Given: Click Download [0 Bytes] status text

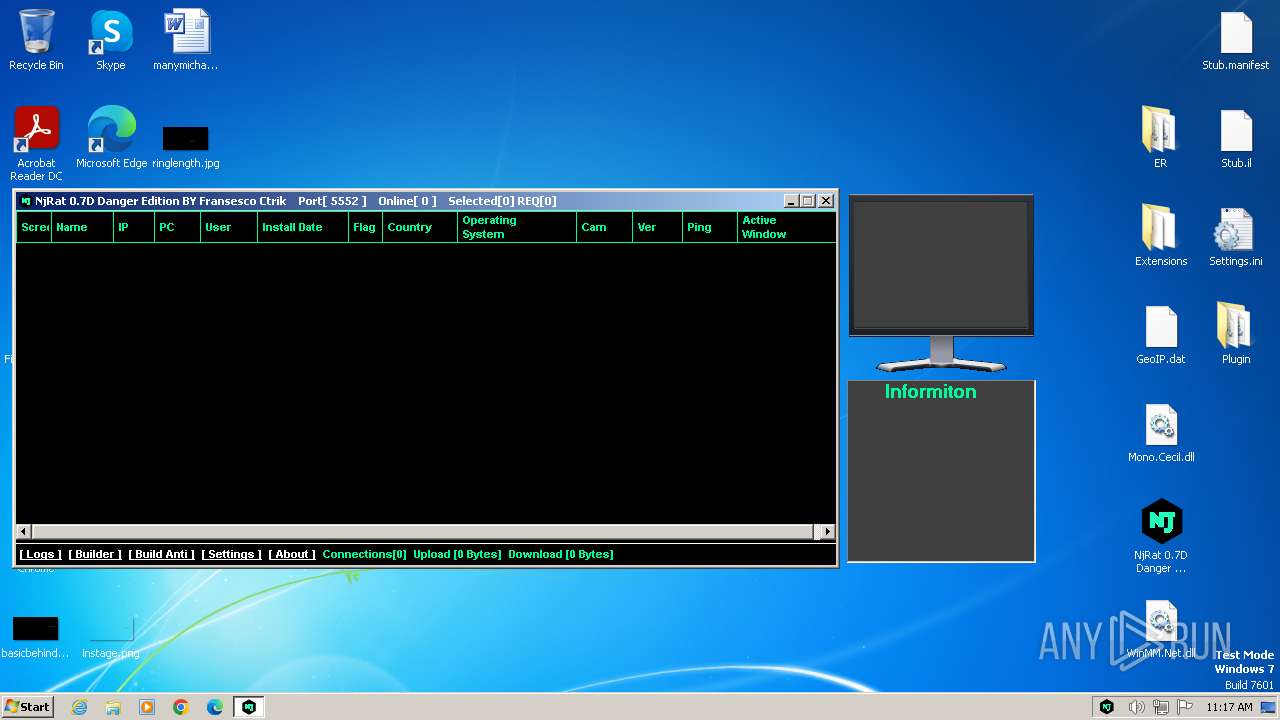Looking at the screenshot, I should pos(561,554).
